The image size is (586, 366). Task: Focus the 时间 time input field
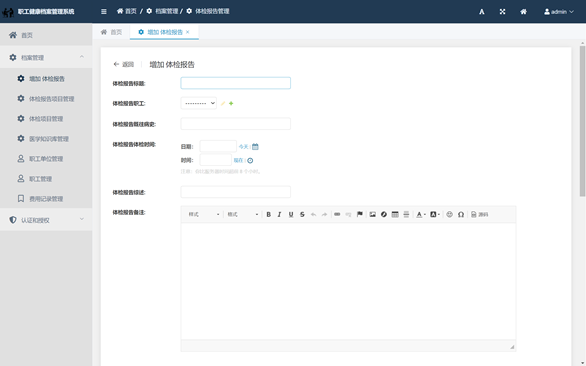[x=216, y=160]
